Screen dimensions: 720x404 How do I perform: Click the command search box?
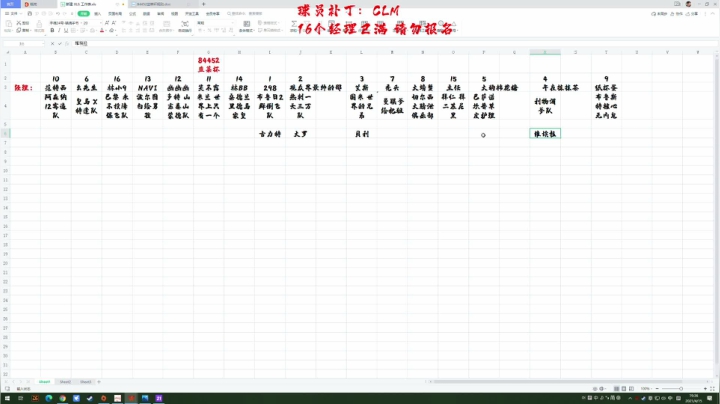245,14
